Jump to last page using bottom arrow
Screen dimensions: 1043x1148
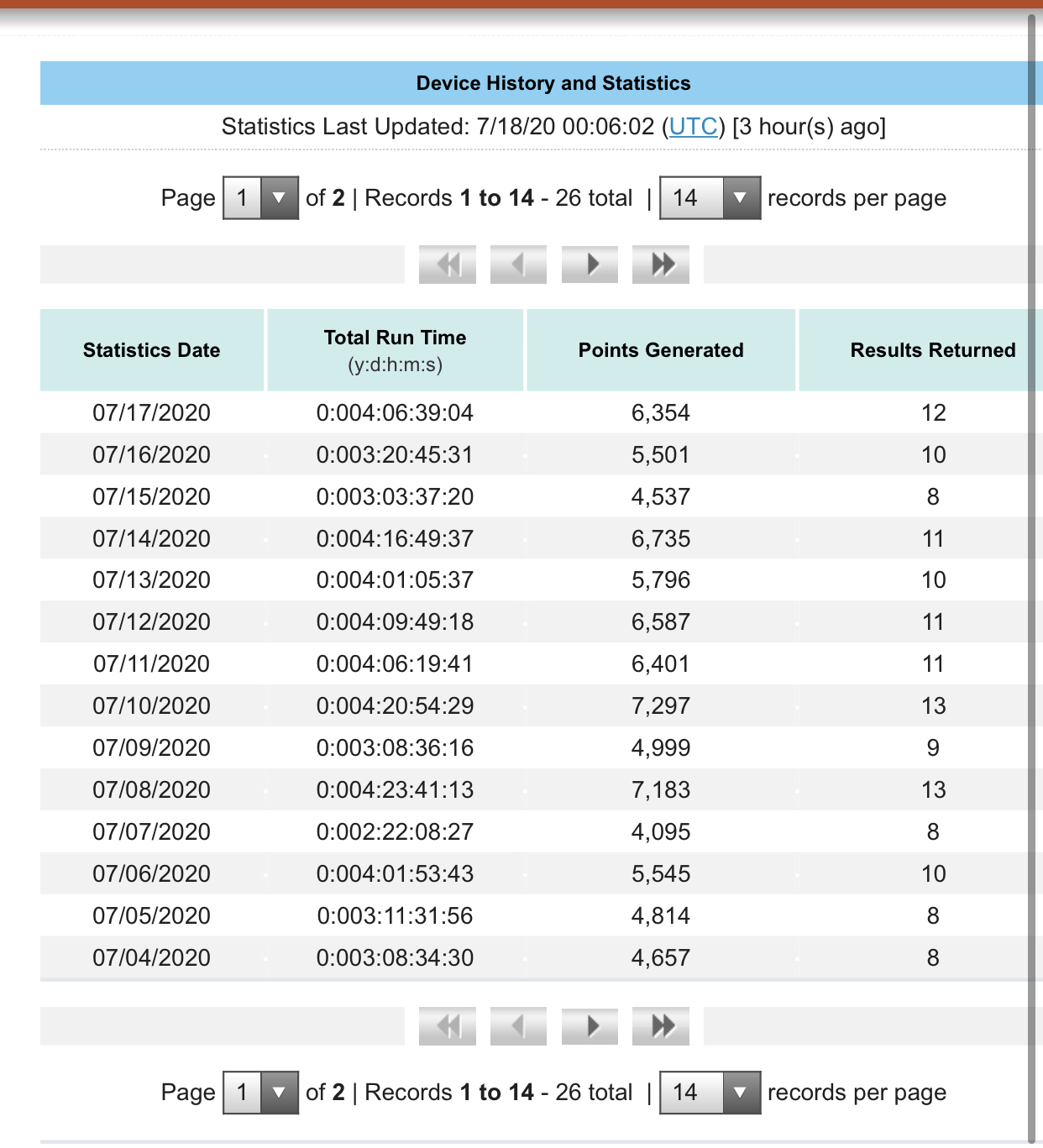(661, 1025)
